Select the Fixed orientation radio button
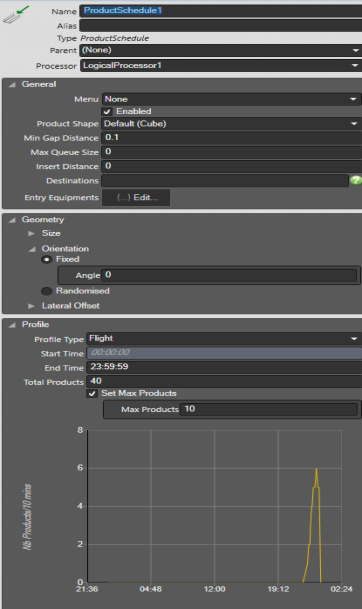This screenshot has width=362, height=609. click(x=47, y=259)
